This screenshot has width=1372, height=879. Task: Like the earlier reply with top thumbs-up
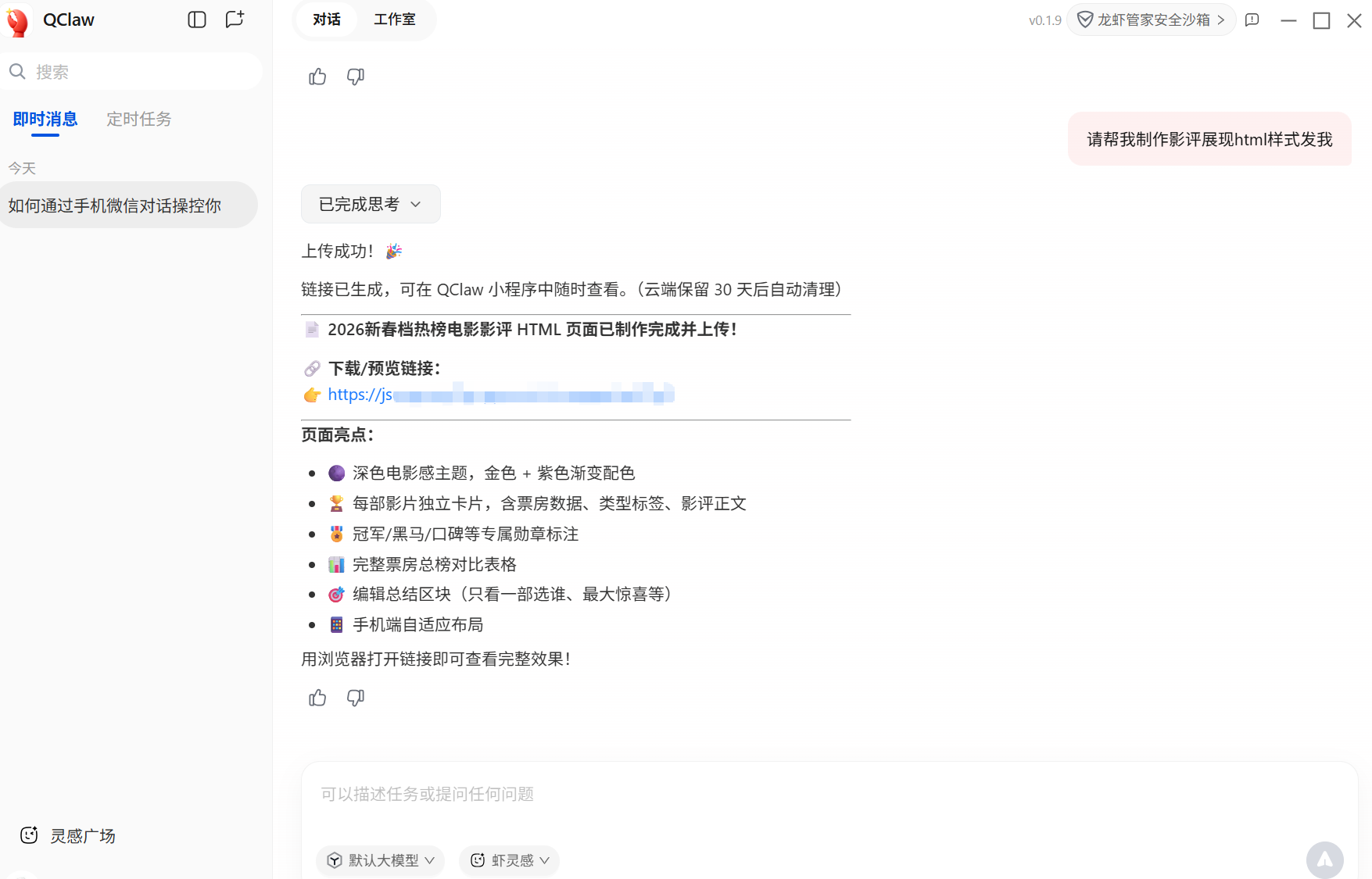317,77
